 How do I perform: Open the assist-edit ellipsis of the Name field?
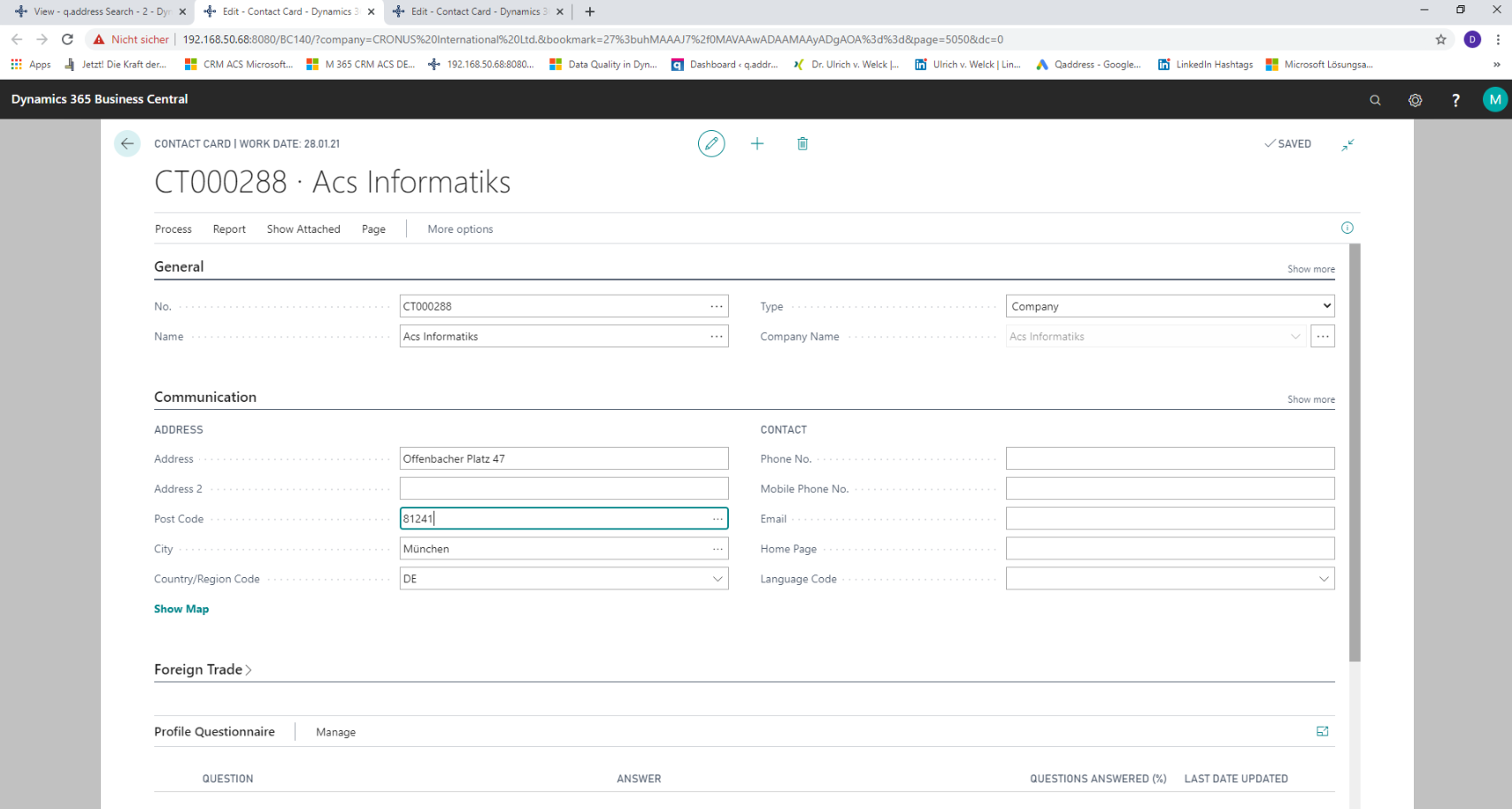click(x=717, y=336)
